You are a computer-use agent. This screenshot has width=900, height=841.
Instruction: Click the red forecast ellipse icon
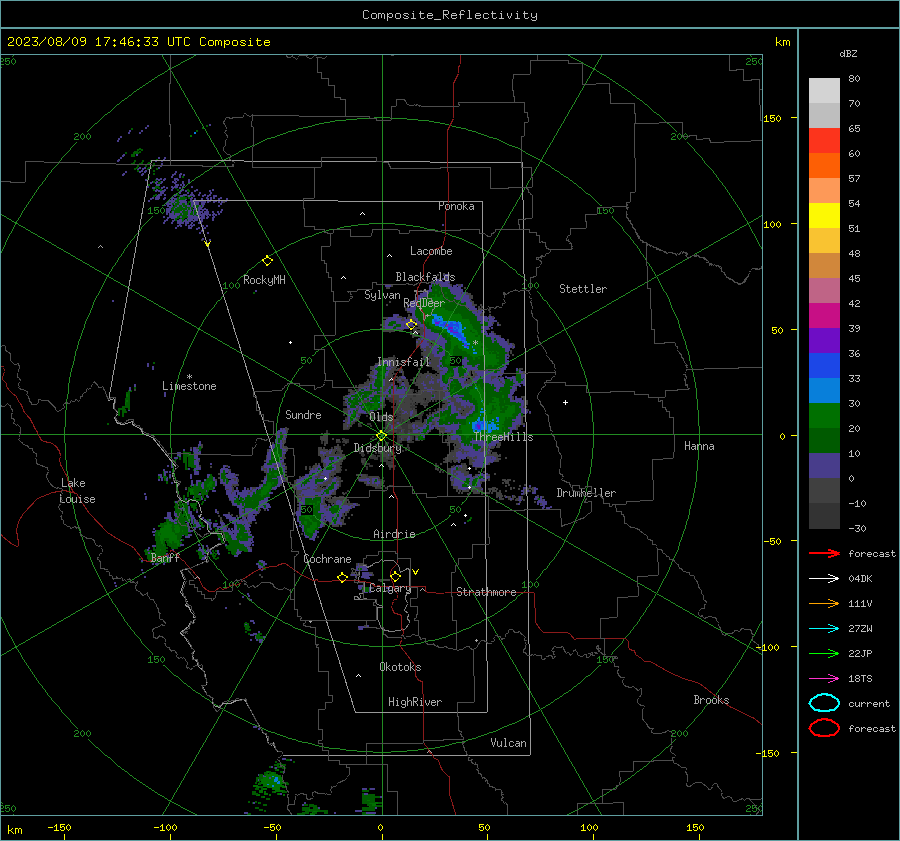824,728
